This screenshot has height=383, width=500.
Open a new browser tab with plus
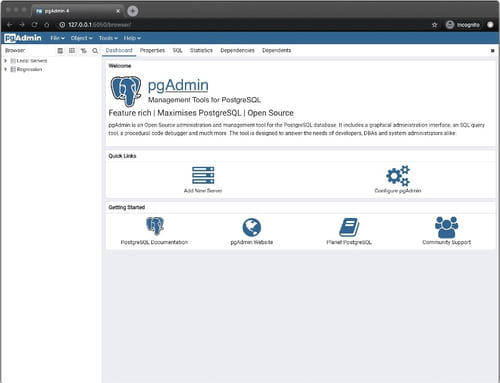pos(132,11)
